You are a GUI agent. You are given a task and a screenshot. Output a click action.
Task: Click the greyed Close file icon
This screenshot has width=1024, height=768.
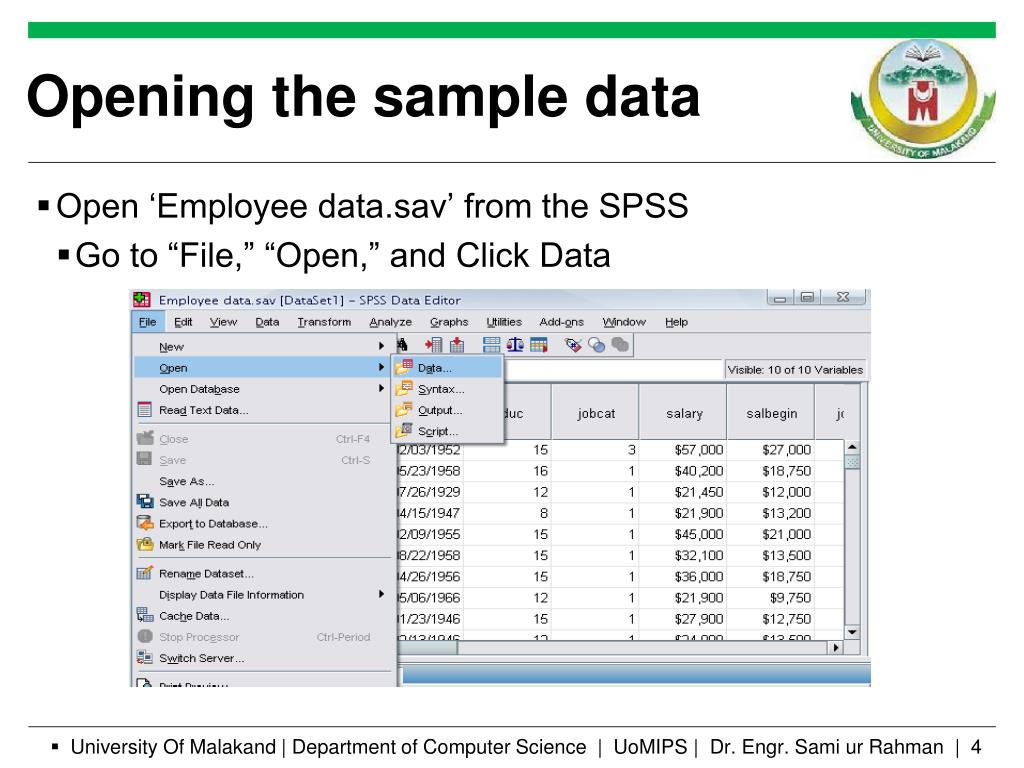(x=145, y=438)
